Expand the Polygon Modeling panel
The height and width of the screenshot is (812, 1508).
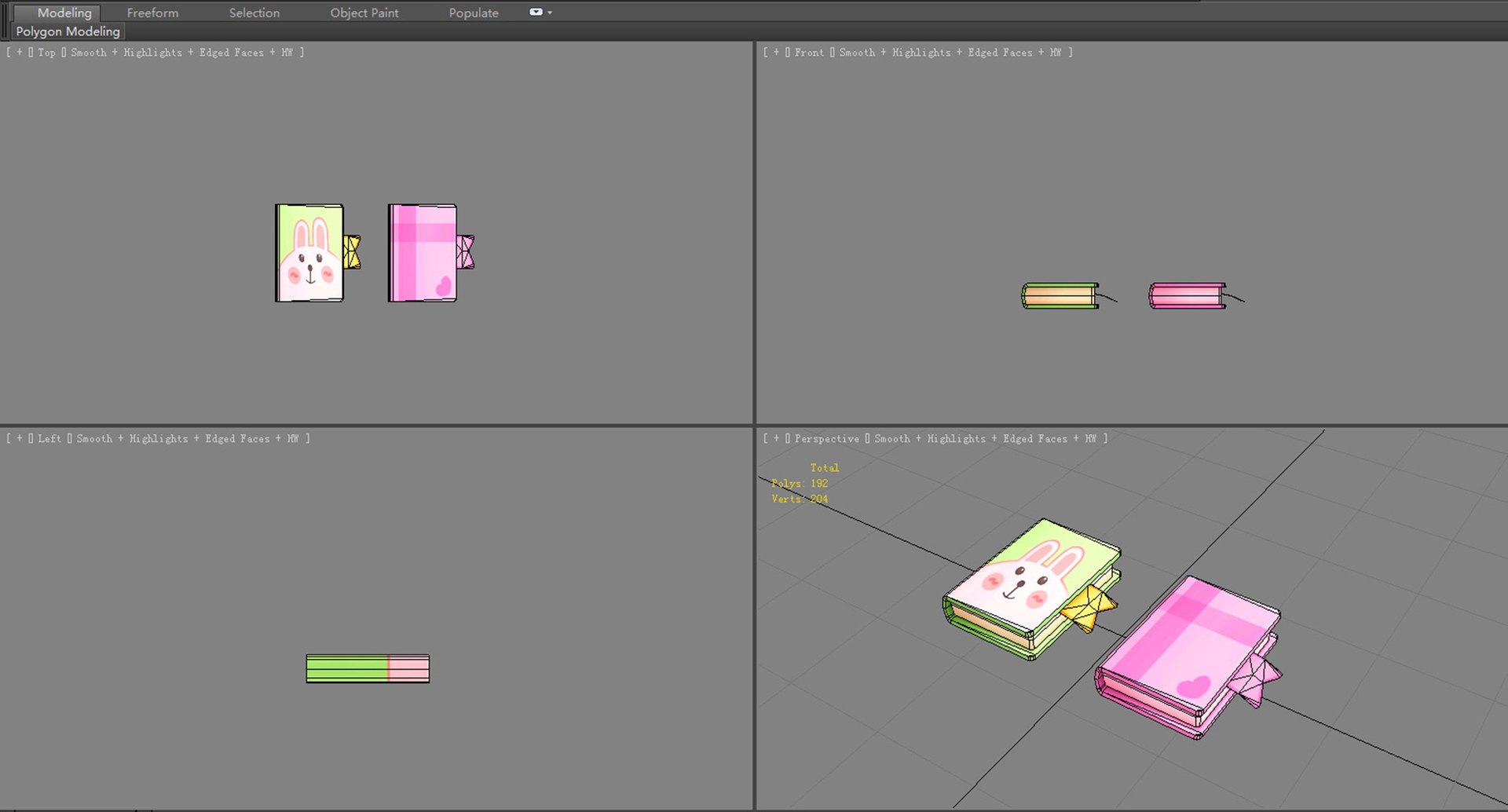[68, 31]
